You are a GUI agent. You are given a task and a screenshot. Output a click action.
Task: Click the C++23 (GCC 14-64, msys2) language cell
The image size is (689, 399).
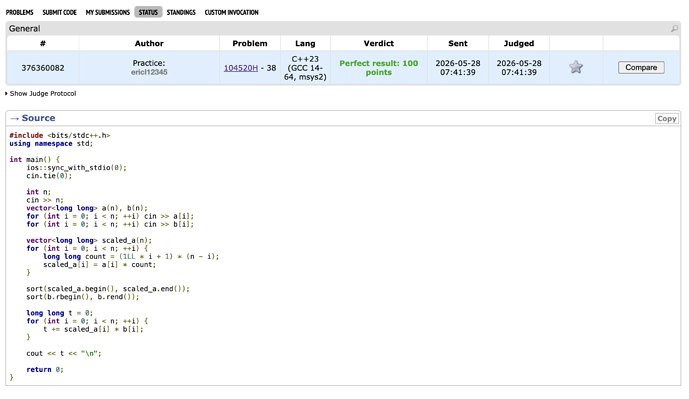(305, 68)
